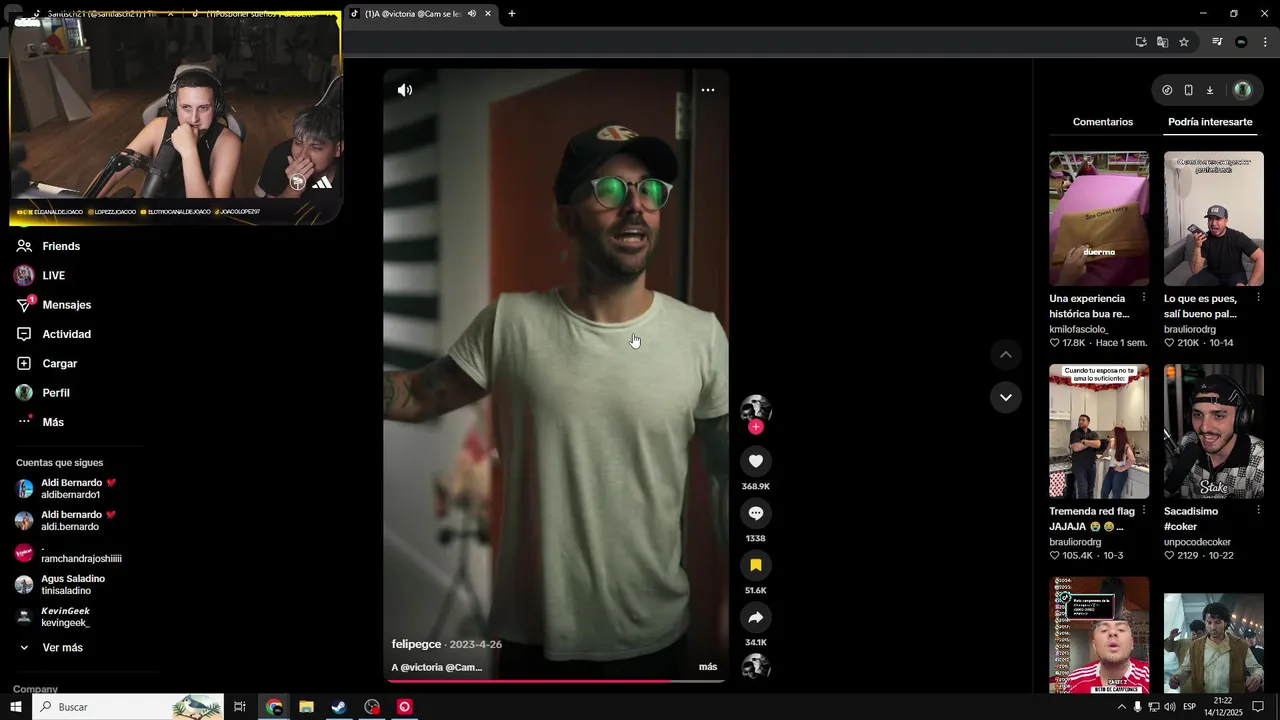Open Chrome media control icon
The width and height of the screenshot is (1280, 720).
coord(1217,42)
